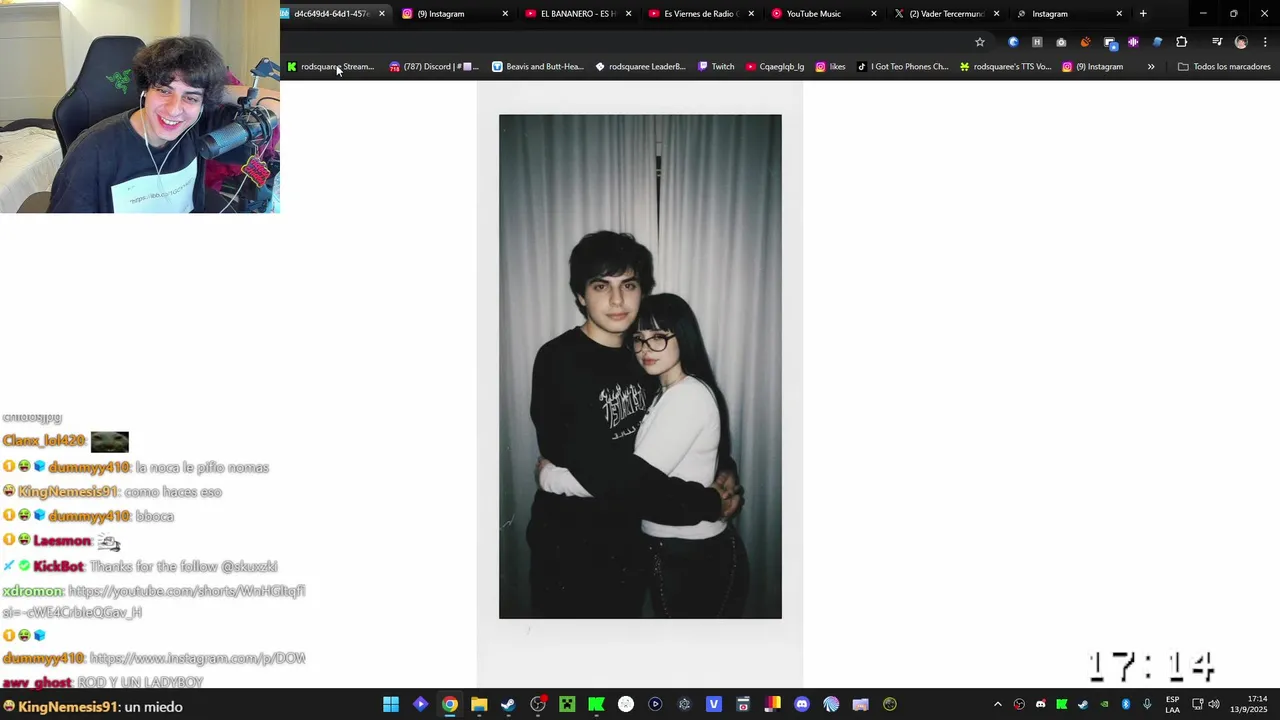
Task: Click the NVIDIA tray icon
Action: click(x=1104, y=704)
